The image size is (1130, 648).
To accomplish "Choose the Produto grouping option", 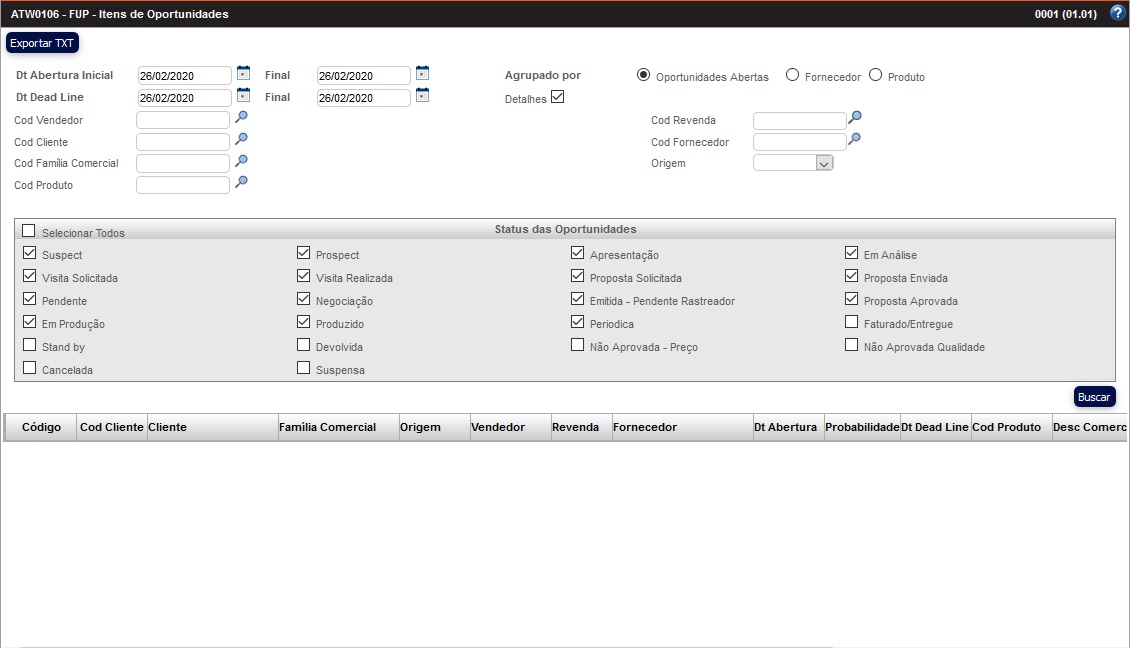I will 876,75.
